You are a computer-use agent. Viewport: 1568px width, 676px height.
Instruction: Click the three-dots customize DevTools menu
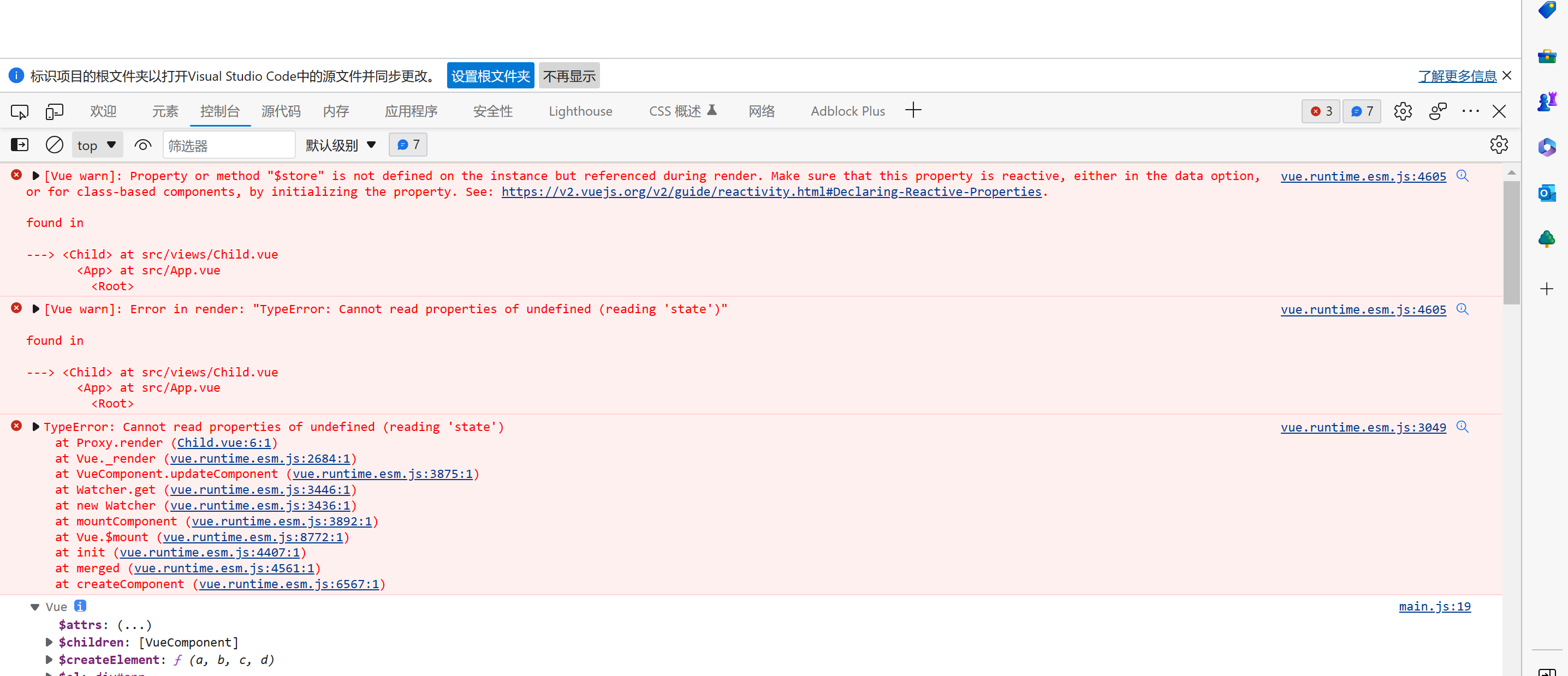point(1470,111)
